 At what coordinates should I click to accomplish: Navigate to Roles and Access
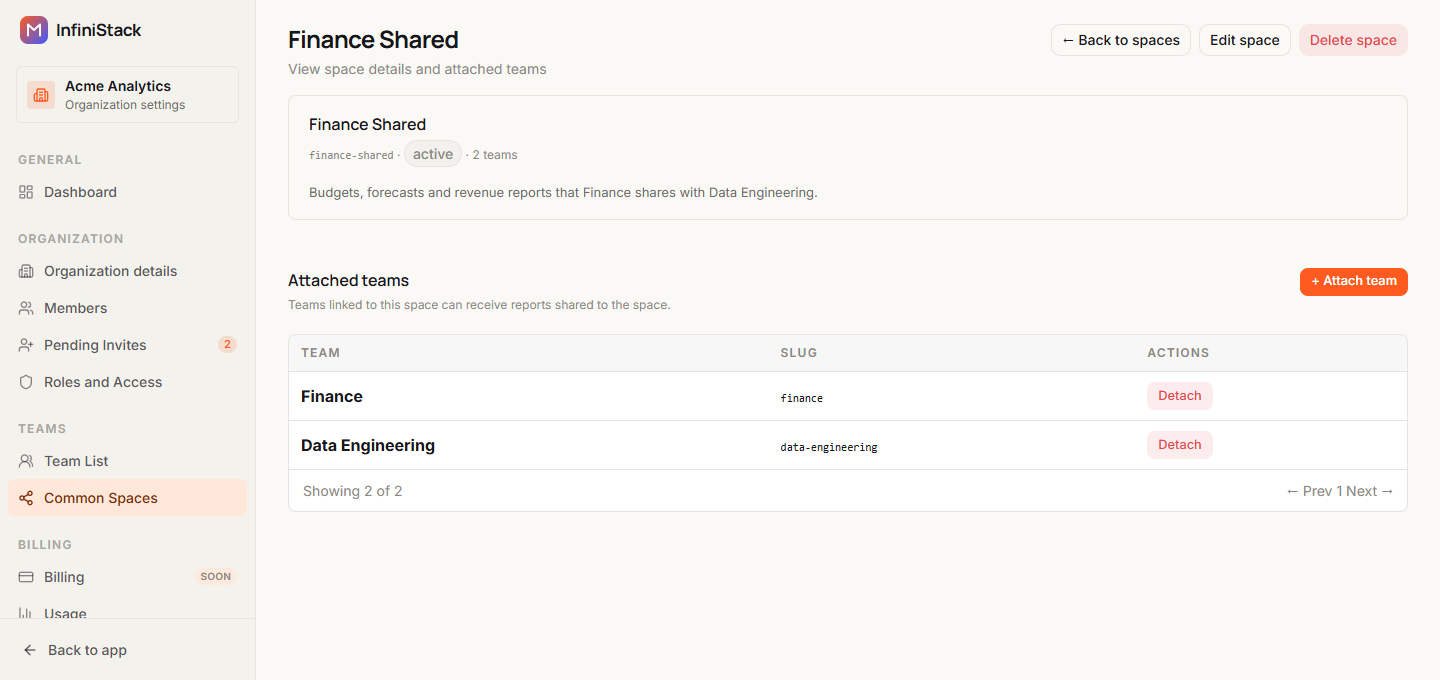(x=127, y=382)
